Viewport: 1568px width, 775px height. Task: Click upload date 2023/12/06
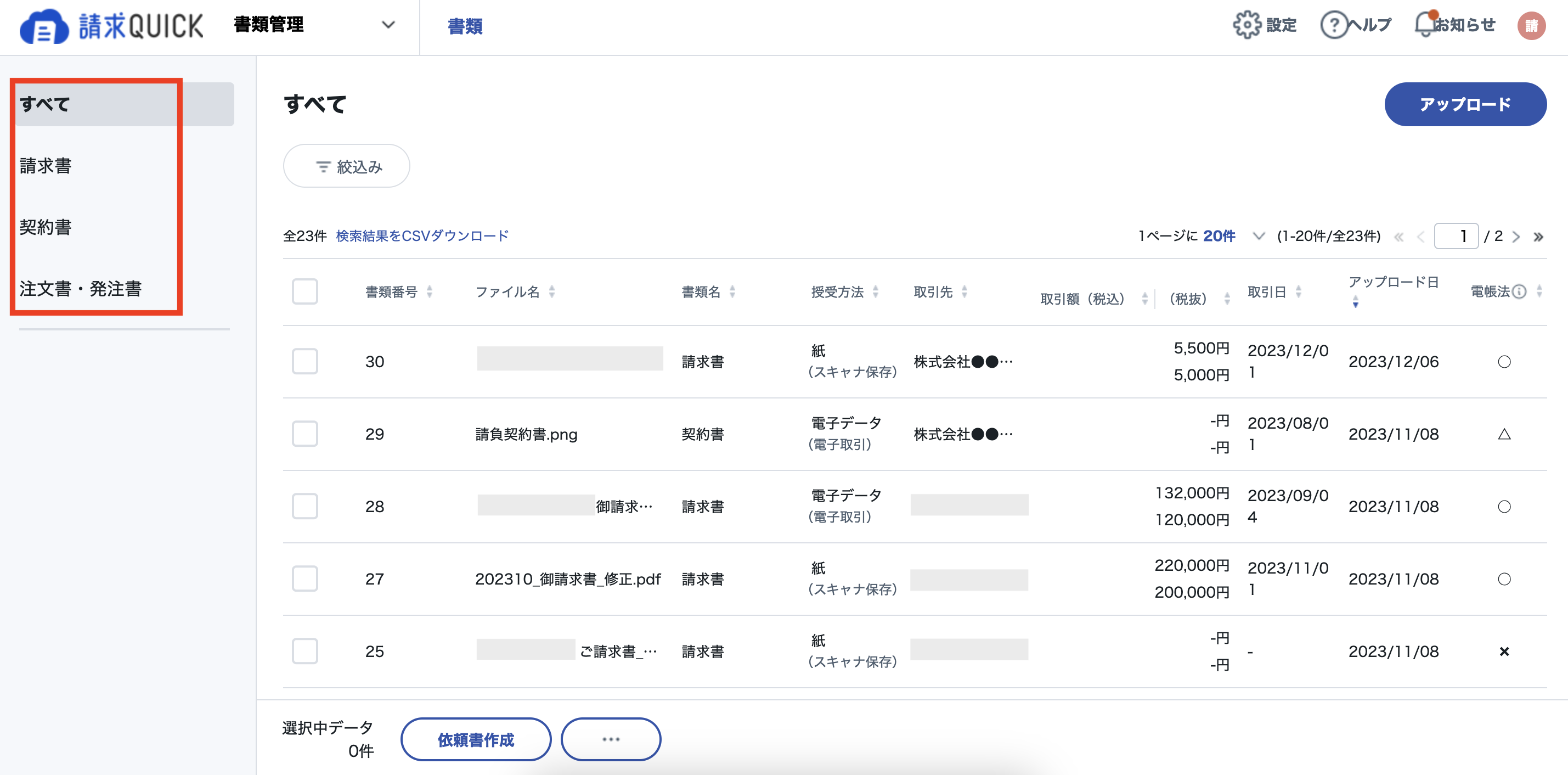pos(1394,362)
